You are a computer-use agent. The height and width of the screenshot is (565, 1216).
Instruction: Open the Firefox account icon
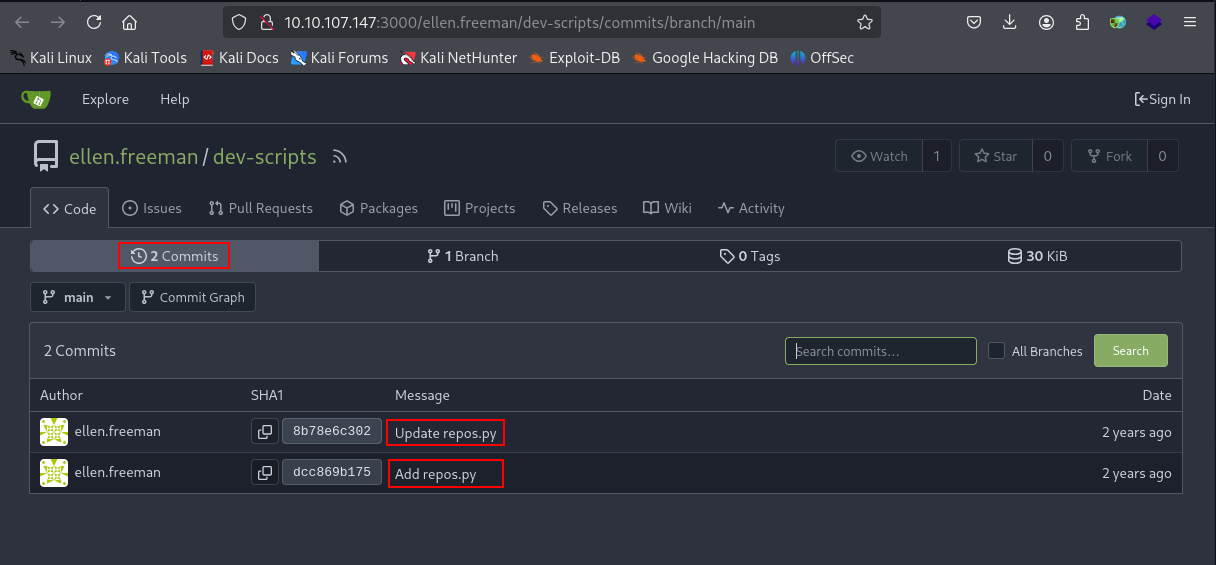click(1046, 22)
